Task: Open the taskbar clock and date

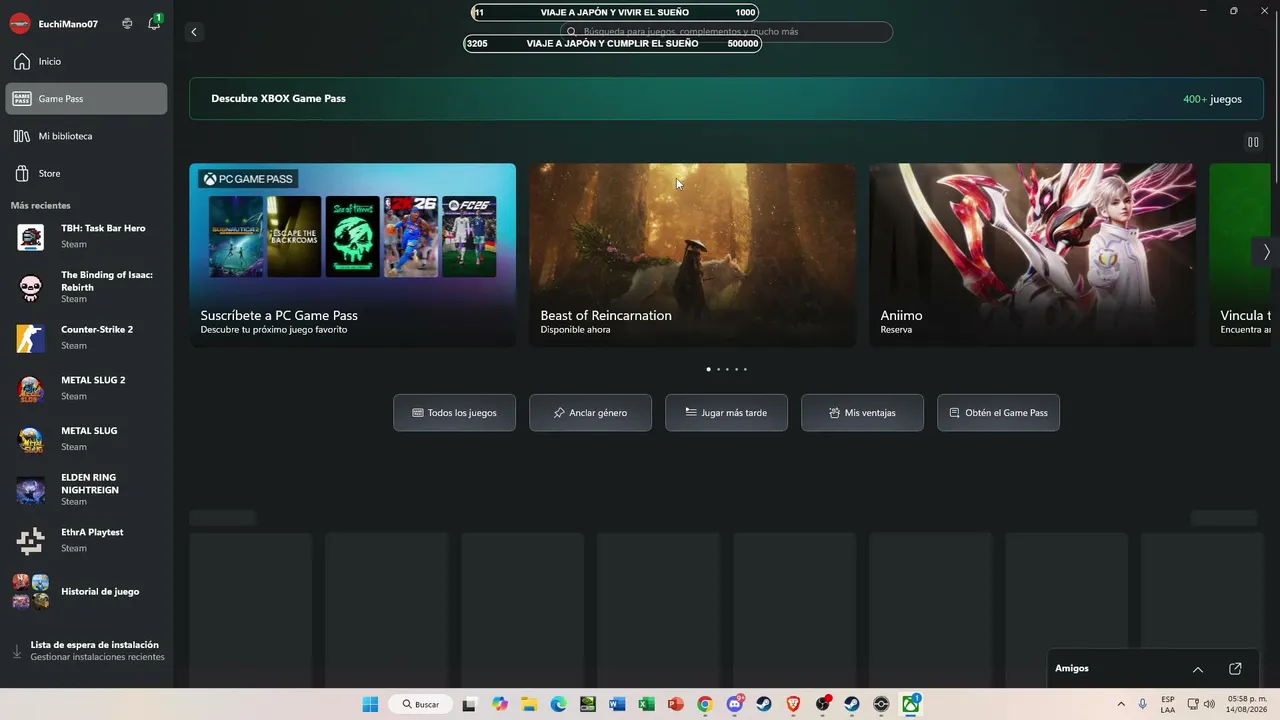Action: 1247,704
